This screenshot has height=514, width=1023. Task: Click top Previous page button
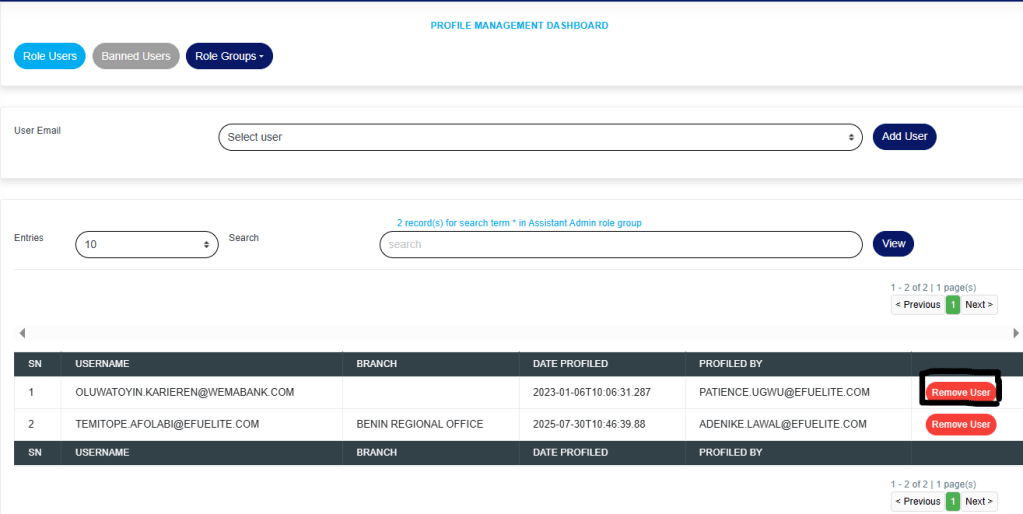[917, 304]
